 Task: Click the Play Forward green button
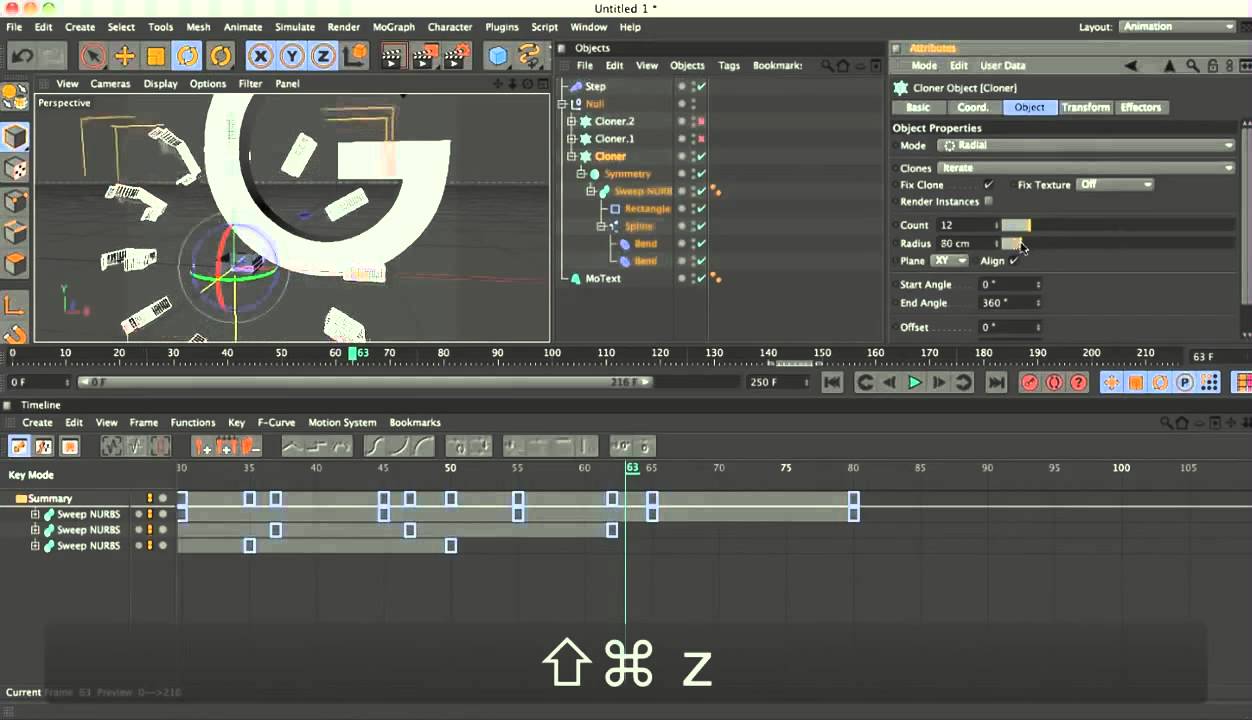(x=914, y=382)
